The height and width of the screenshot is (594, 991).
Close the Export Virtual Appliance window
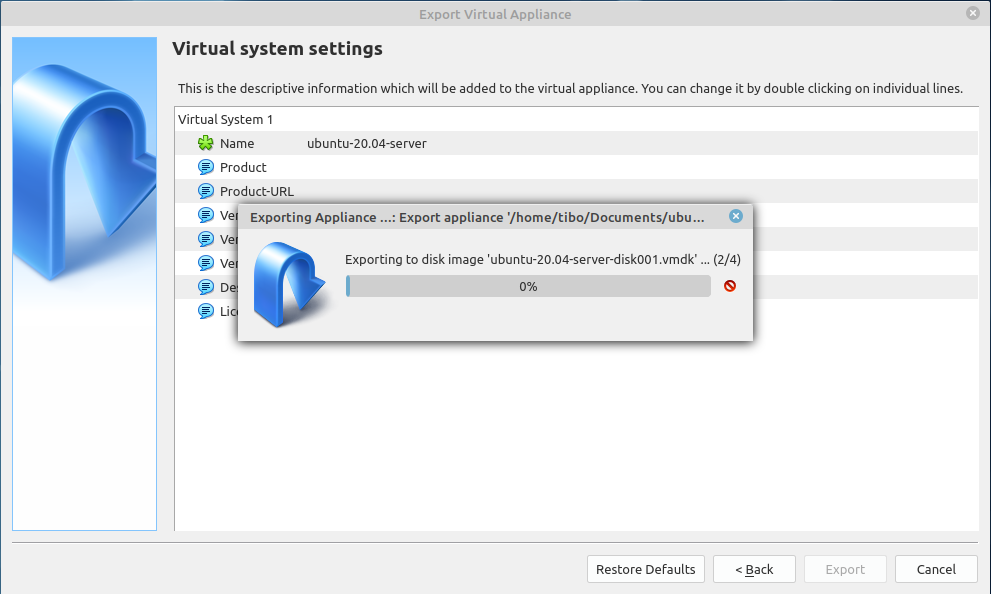click(x=973, y=13)
